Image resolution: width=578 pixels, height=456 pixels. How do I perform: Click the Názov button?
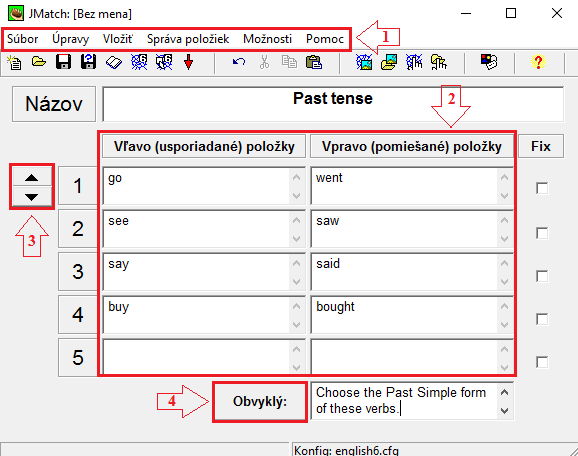click(54, 104)
